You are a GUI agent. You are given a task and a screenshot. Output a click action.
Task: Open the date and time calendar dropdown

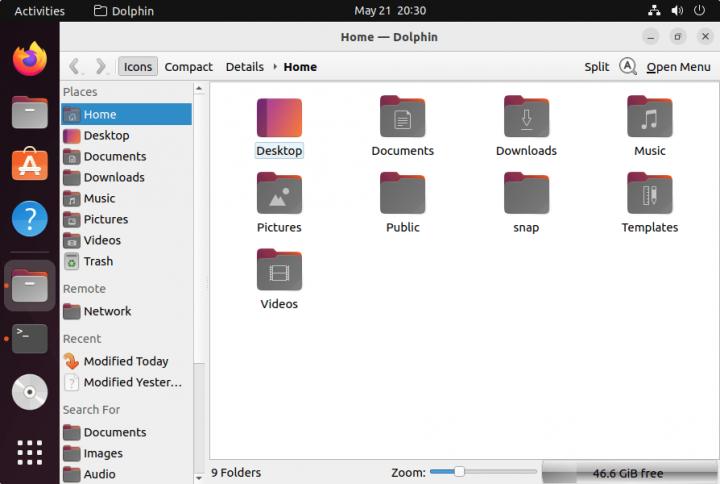point(390,11)
